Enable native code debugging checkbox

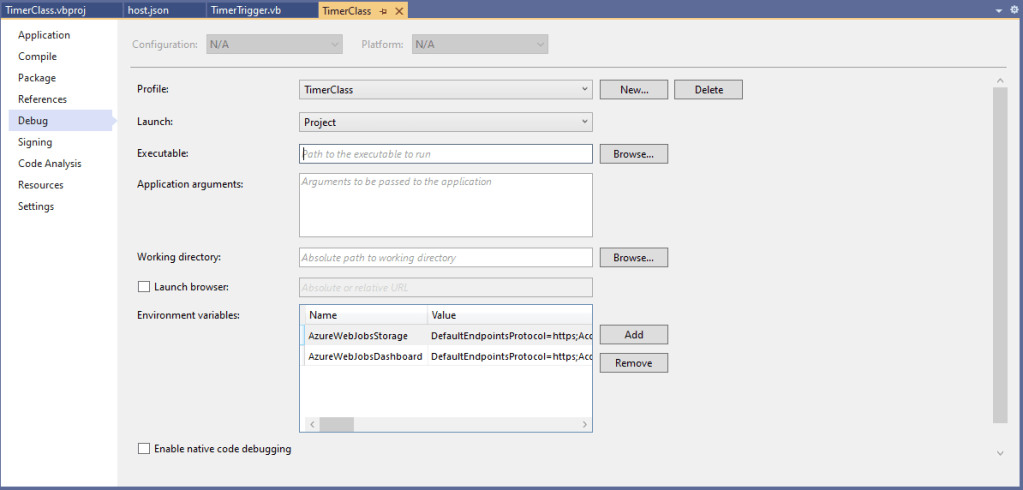[x=144, y=449]
